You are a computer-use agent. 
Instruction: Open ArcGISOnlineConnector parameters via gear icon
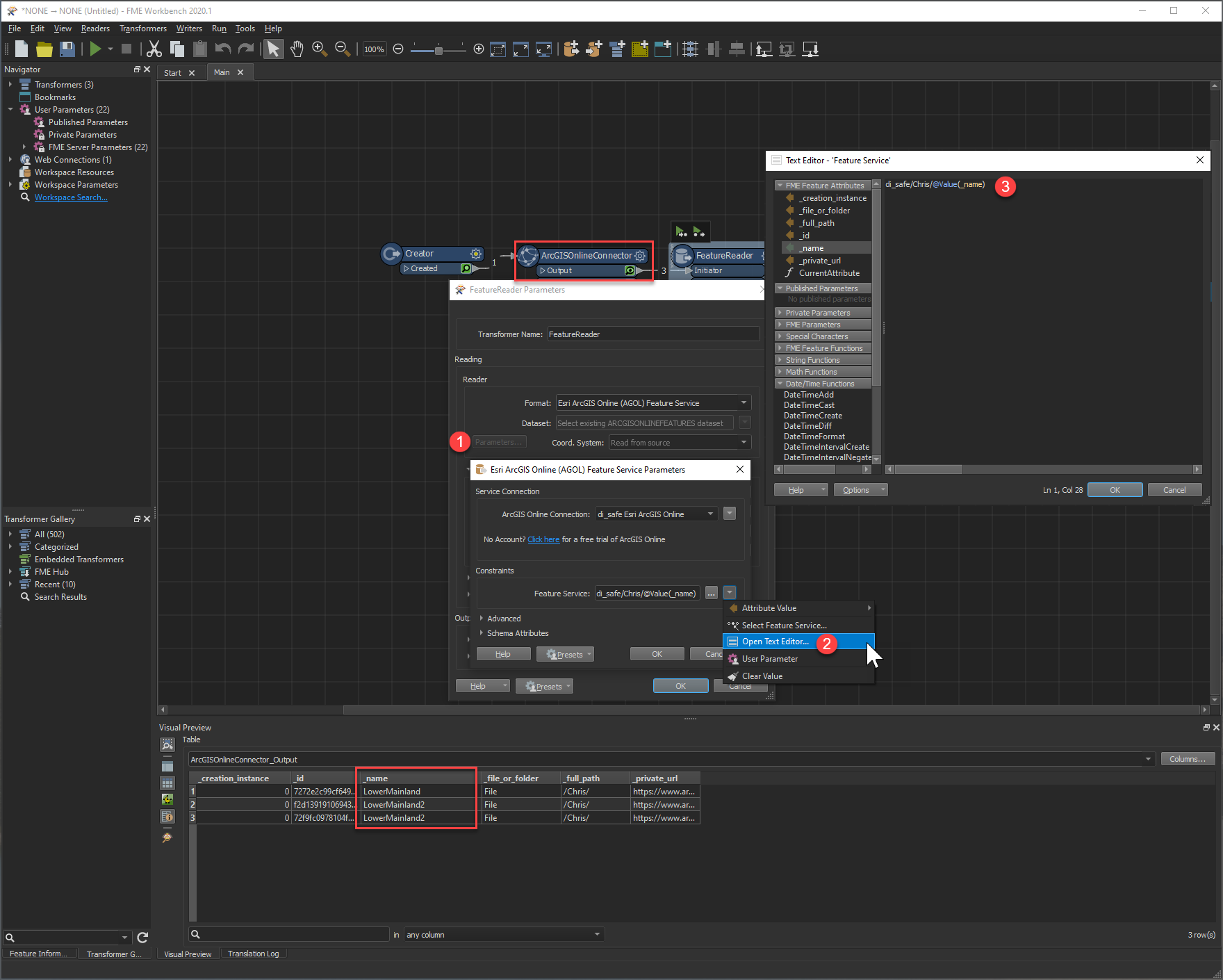click(640, 256)
